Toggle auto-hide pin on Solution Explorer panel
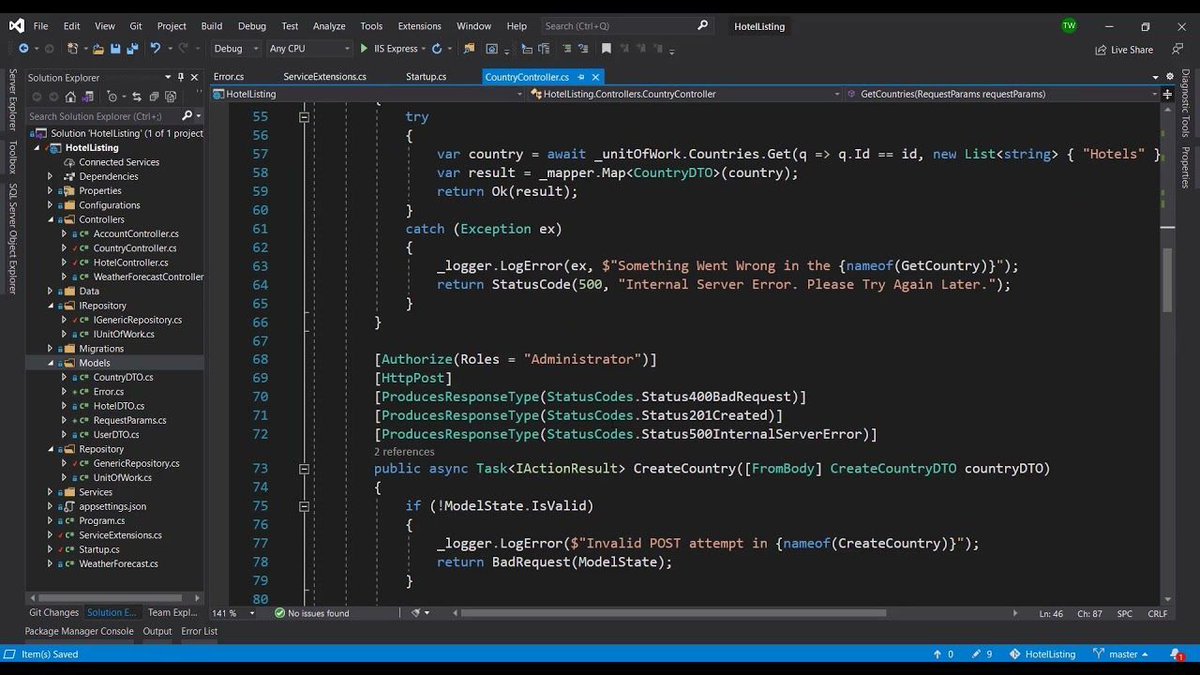 coord(180,77)
